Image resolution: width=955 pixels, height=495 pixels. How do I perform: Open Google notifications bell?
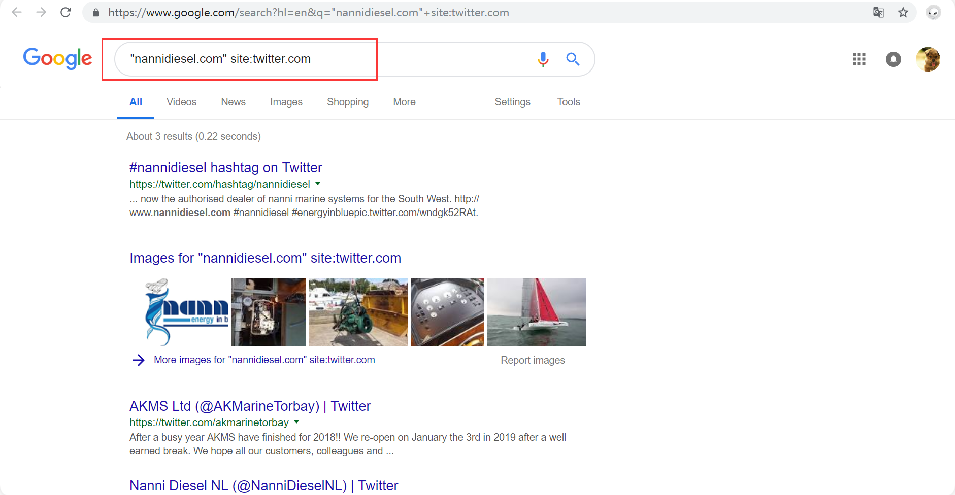(893, 59)
